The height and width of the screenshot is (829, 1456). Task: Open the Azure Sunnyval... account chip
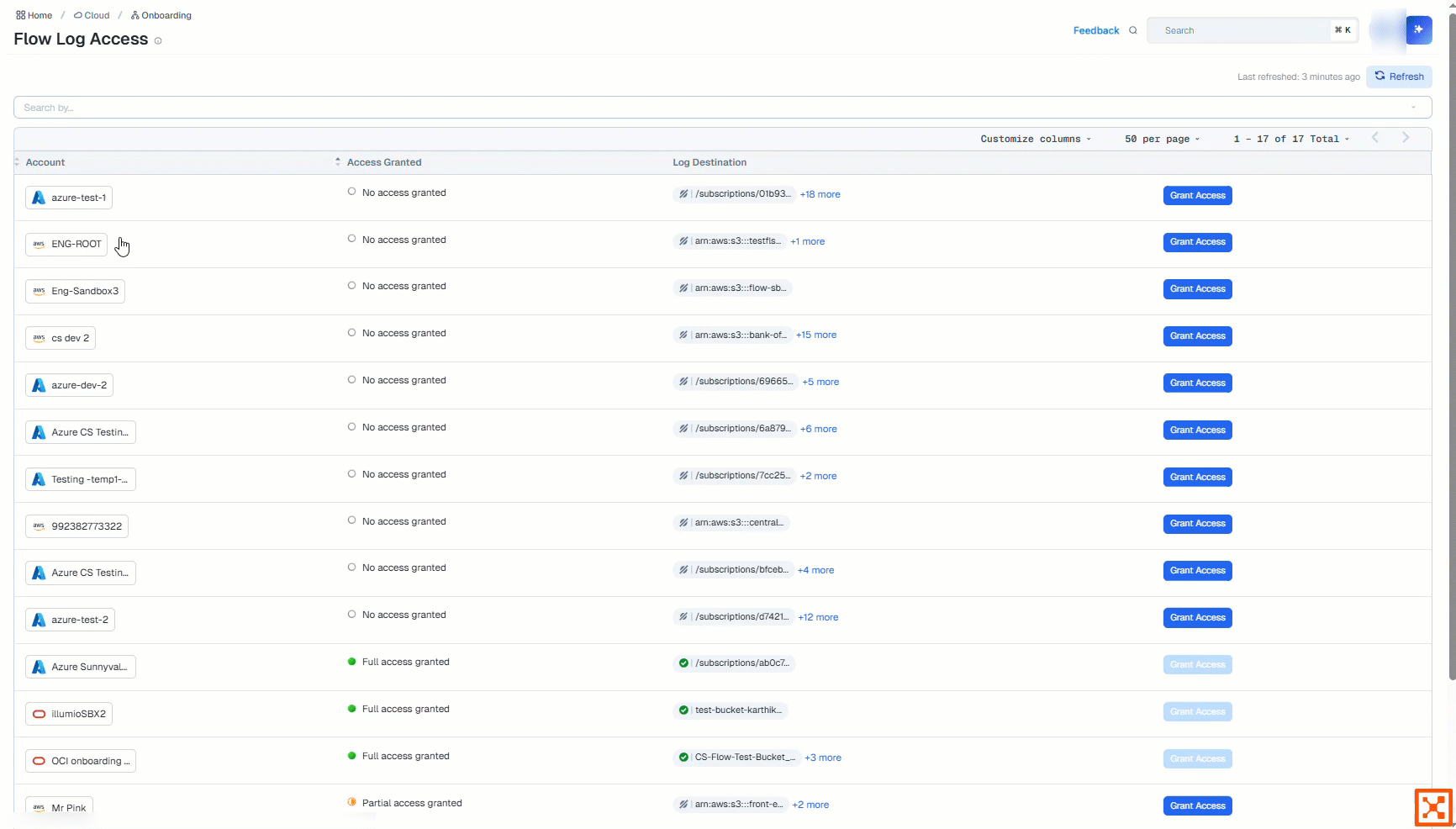81,667
